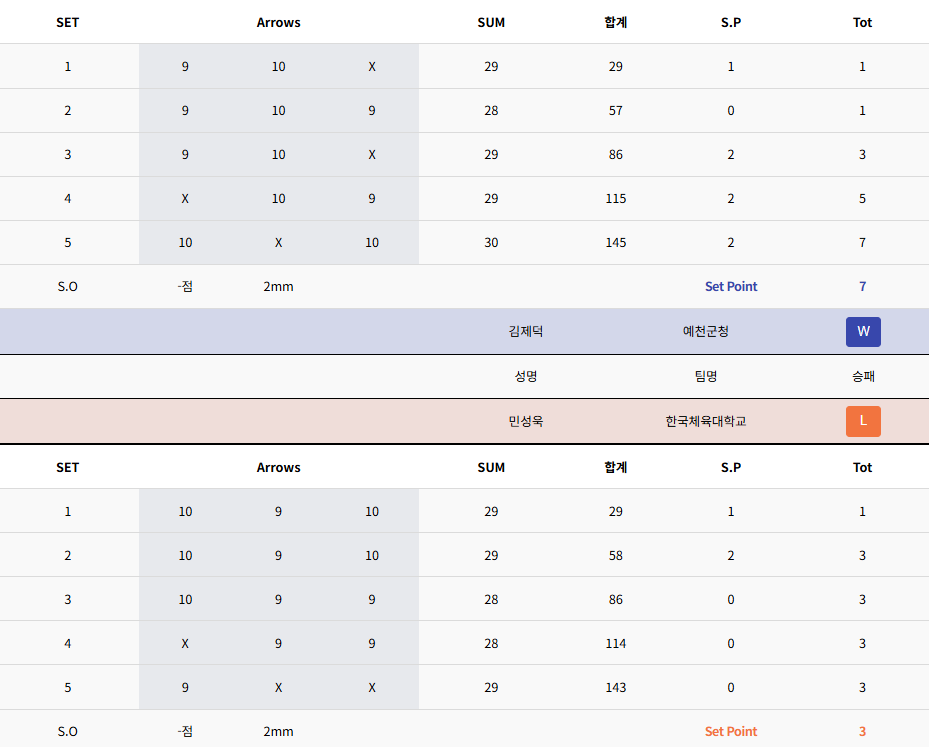Click the cumulative score 57 cell
Viewport: 929px width, 747px height.
(x=616, y=110)
